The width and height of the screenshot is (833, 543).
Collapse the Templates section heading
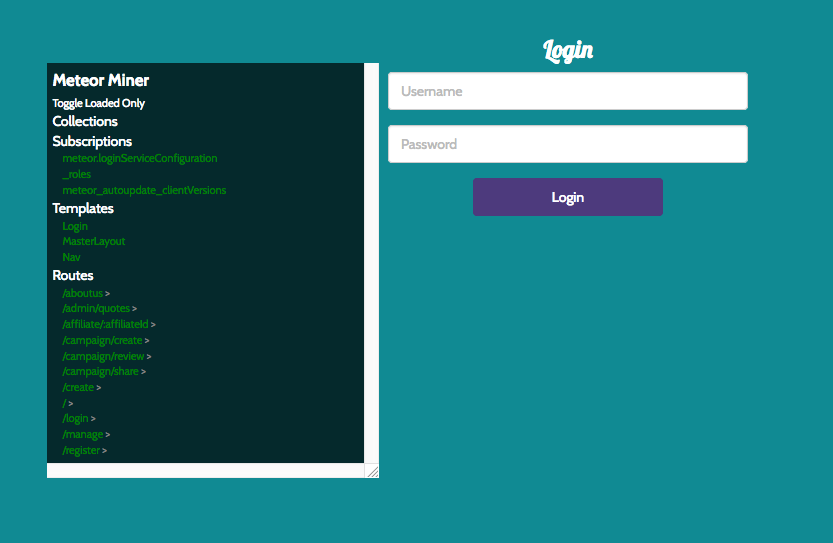pos(83,208)
